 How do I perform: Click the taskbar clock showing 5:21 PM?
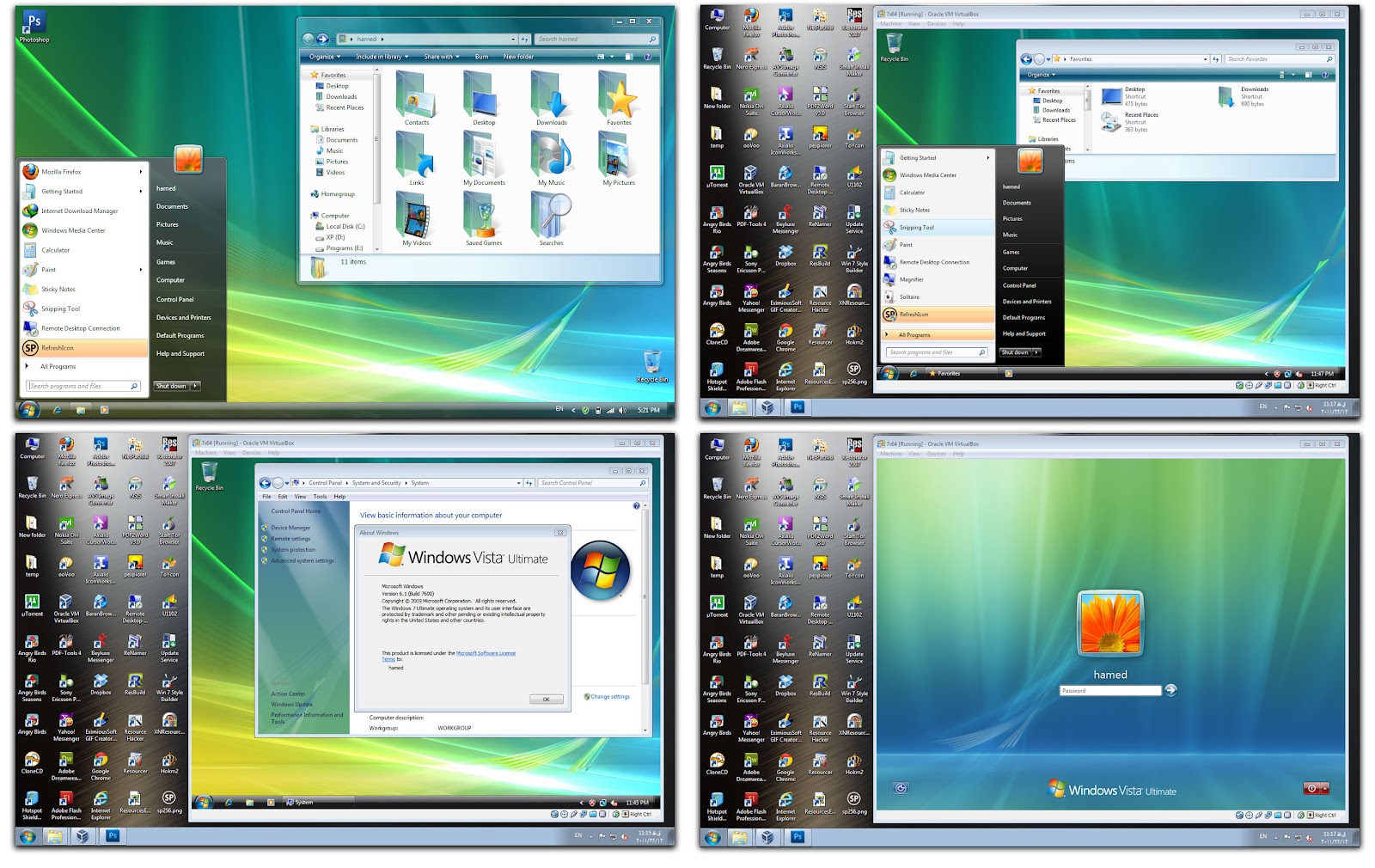[x=649, y=410]
